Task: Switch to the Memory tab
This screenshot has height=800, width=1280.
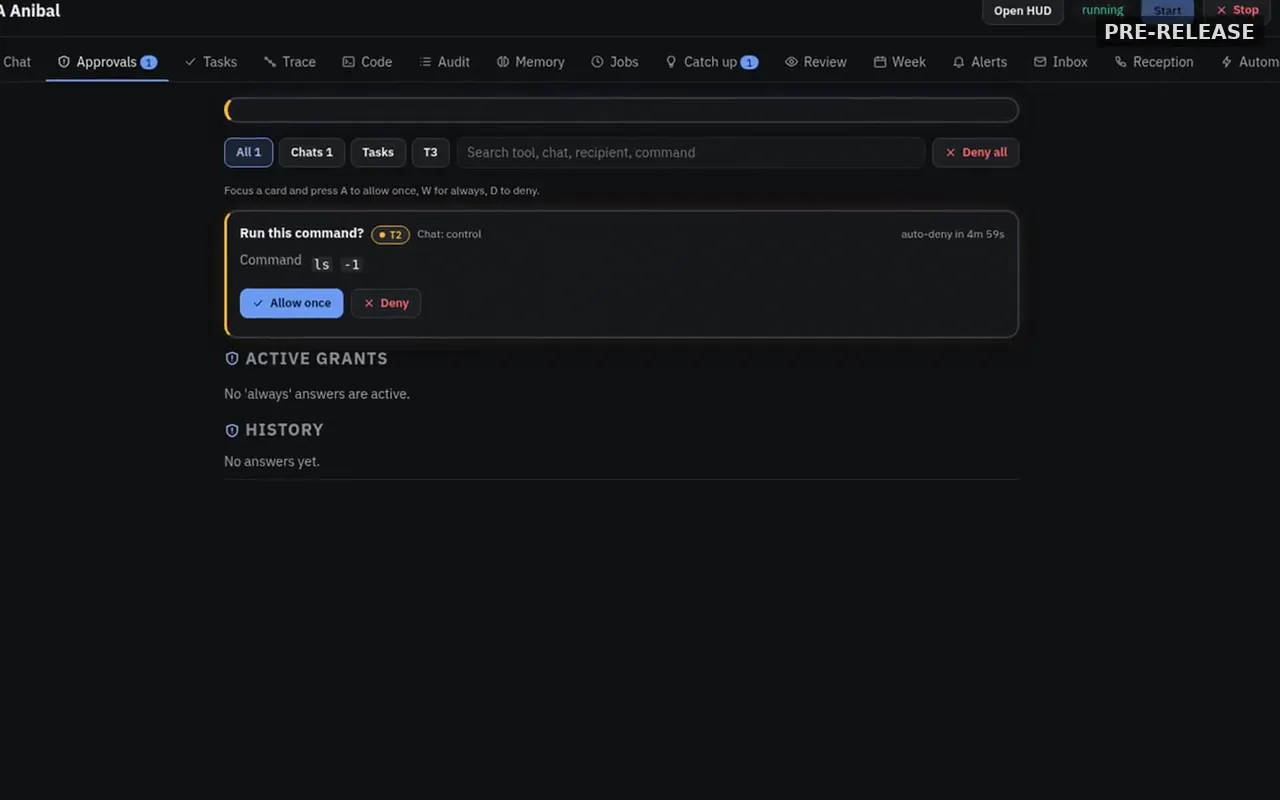Action: (531, 62)
